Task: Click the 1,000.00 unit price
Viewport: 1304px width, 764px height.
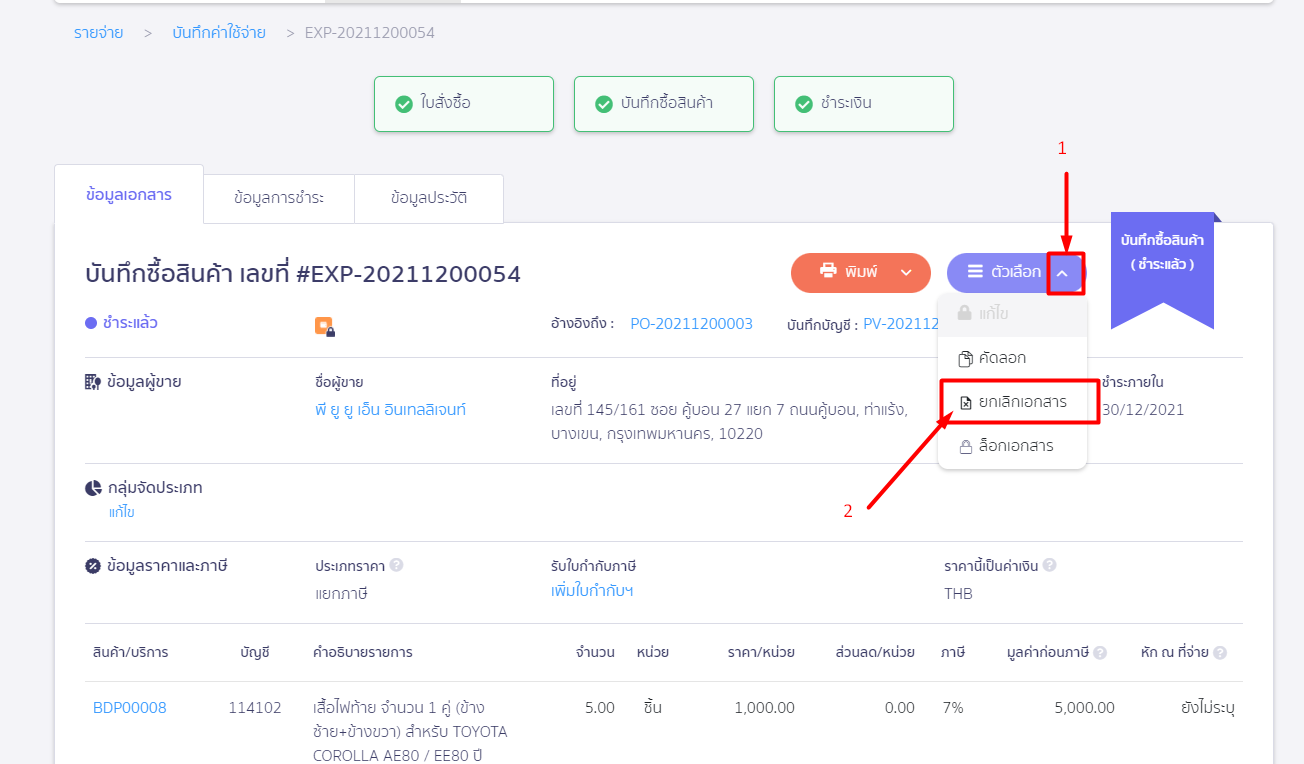Action: pyautogui.click(x=764, y=708)
